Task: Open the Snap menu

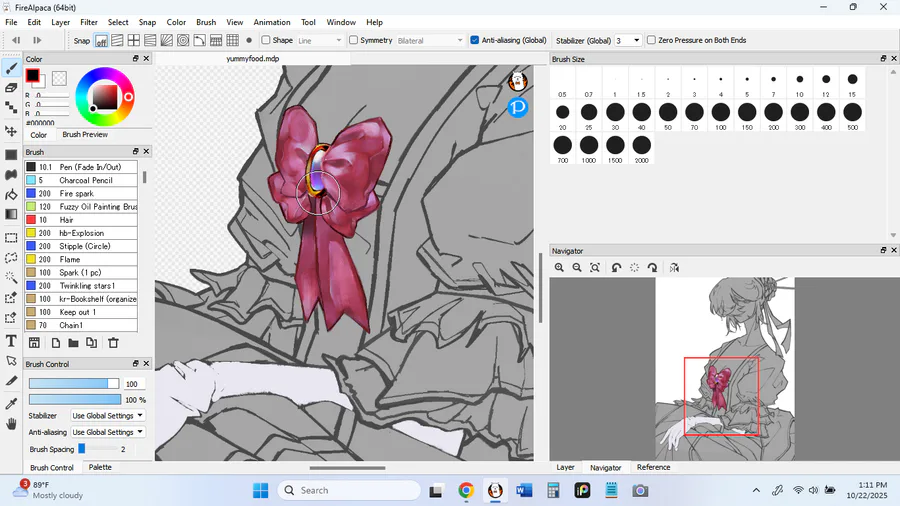Action: point(147,22)
